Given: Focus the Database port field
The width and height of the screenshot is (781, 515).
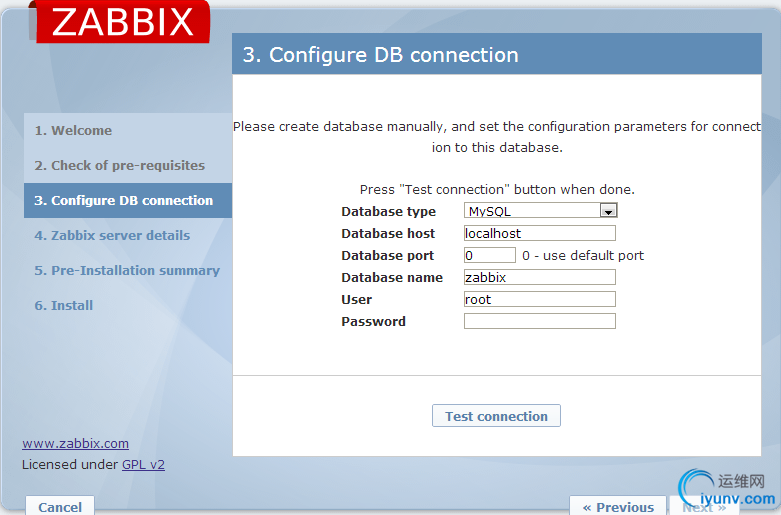Looking at the screenshot, I should (x=490, y=255).
